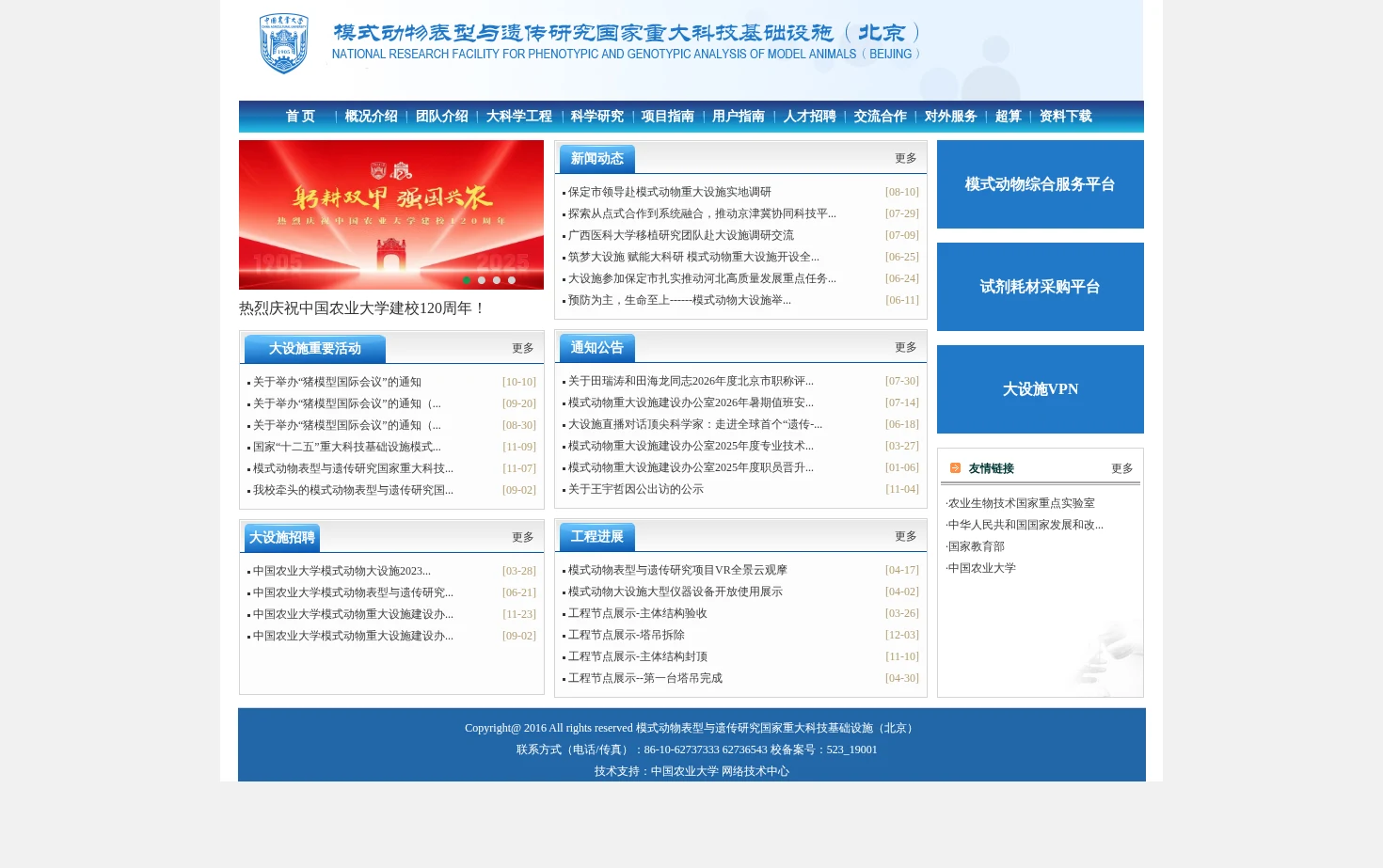The image size is (1383, 868).
Task: Select the 大设施重要活动 section tab
Action: coord(315,349)
